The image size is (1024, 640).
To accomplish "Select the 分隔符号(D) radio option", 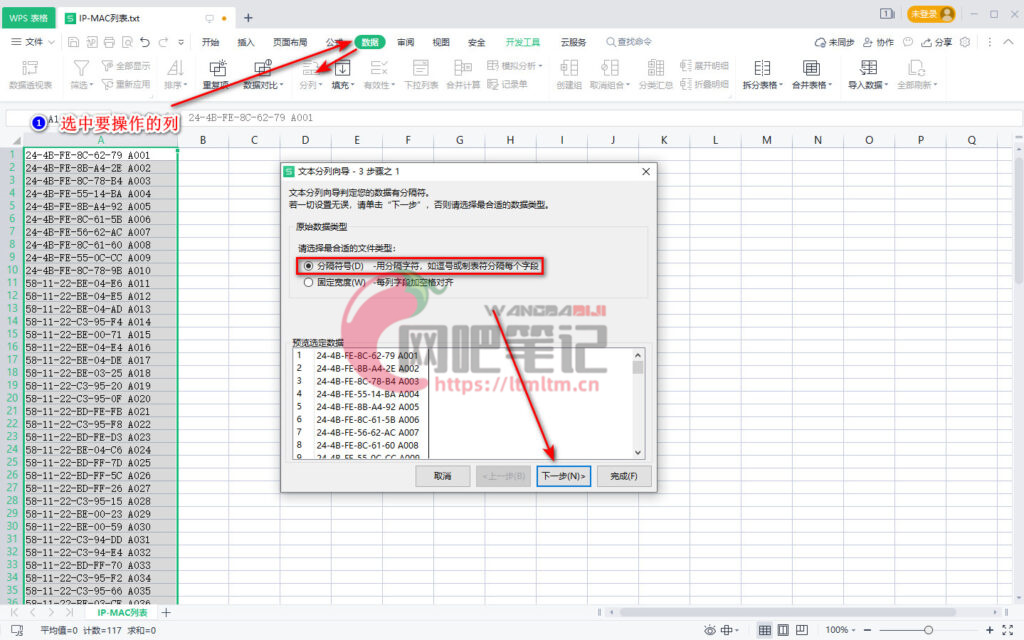I will 308,266.
